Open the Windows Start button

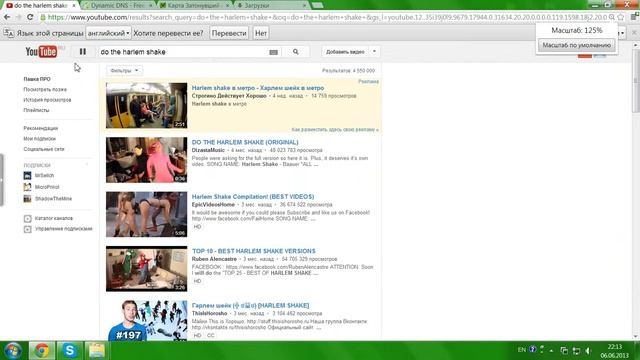(x=13, y=351)
